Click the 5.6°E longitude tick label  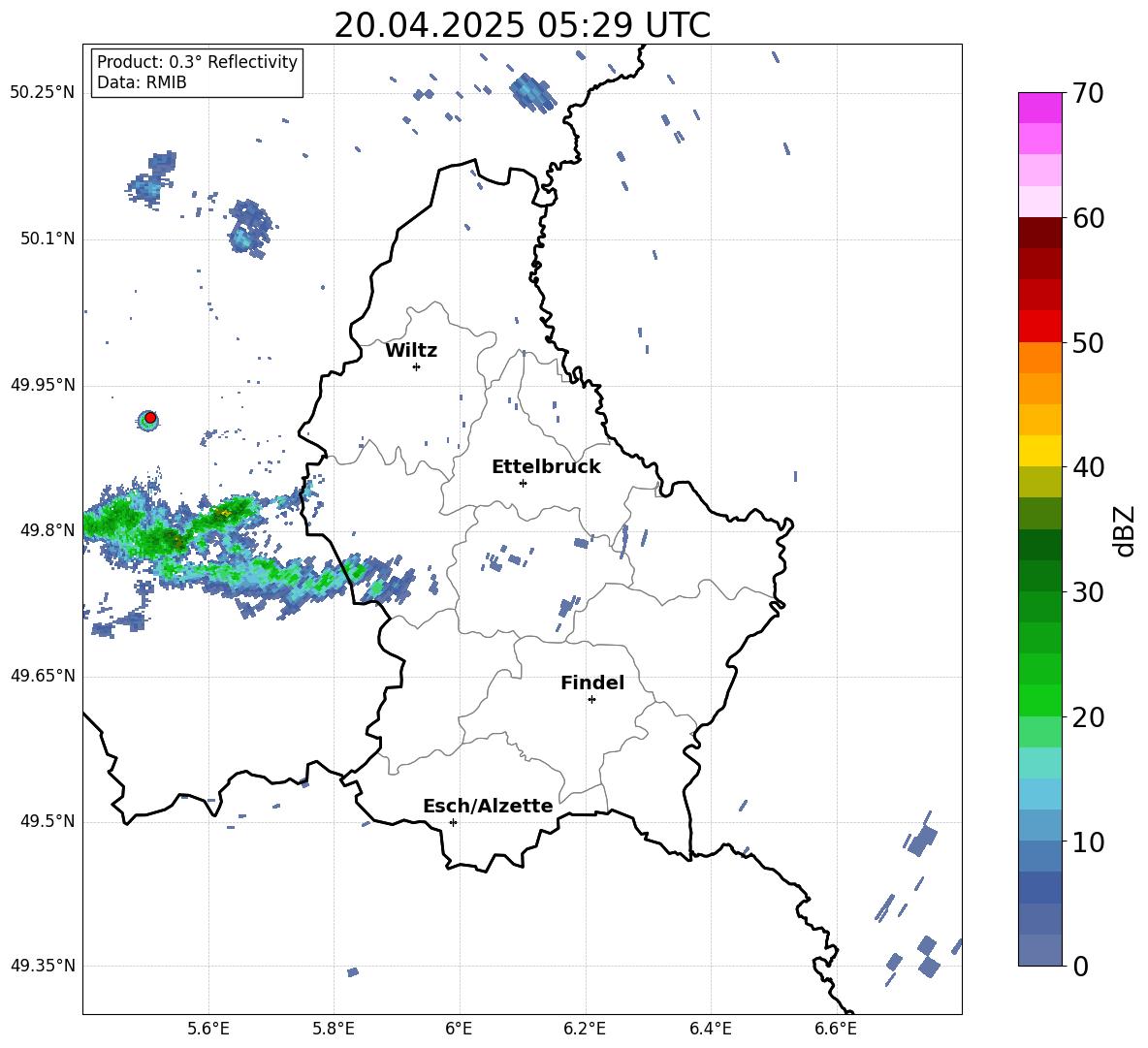(x=208, y=1029)
